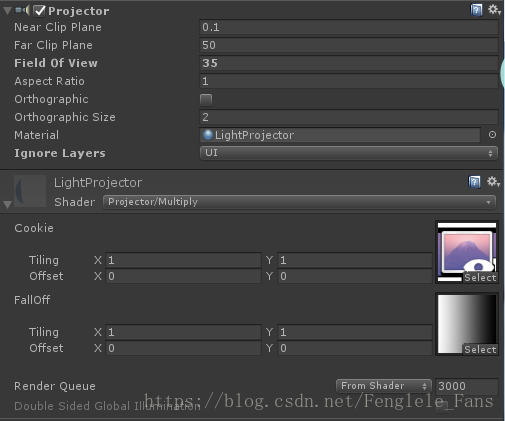Open LightProjector material help reference icon
Image resolution: width=505 pixels, height=421 pixels.
point(474,182)
